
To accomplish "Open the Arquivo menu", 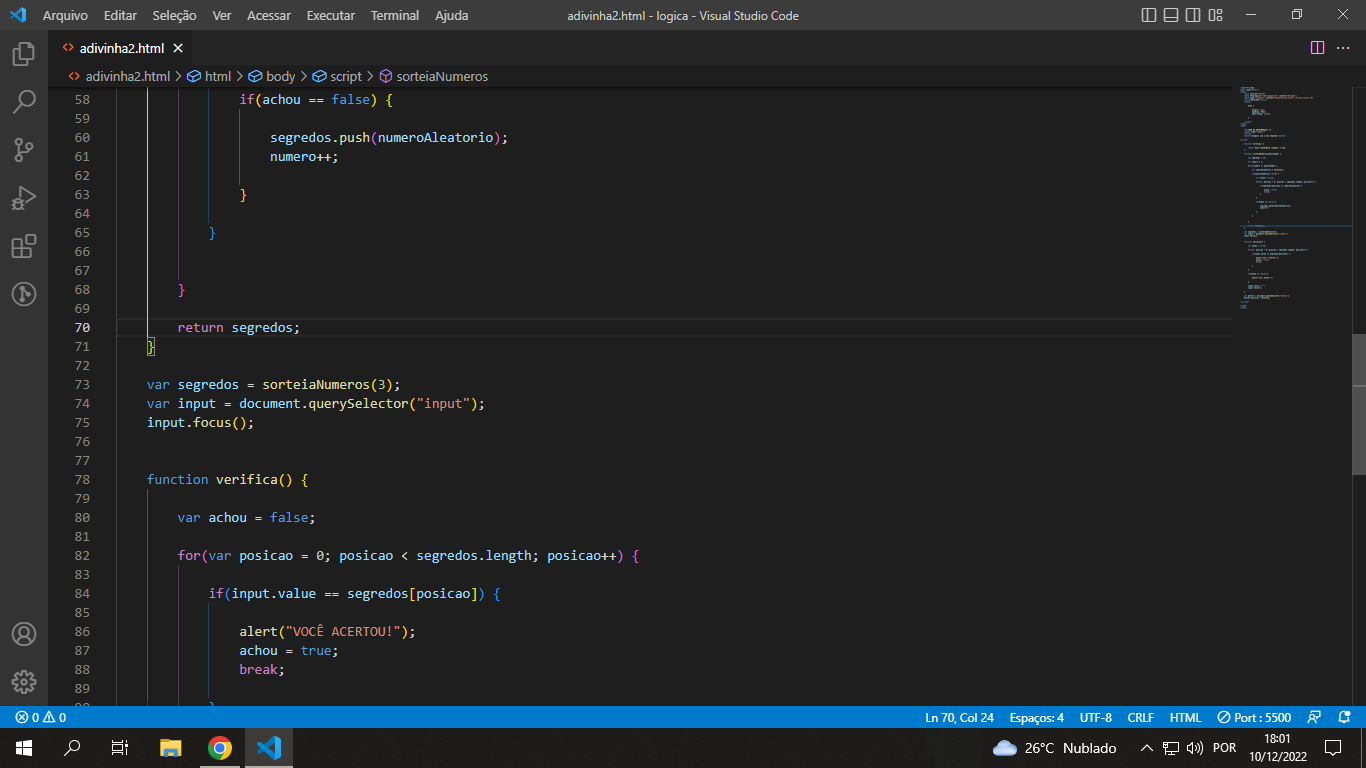I will 65,15.
